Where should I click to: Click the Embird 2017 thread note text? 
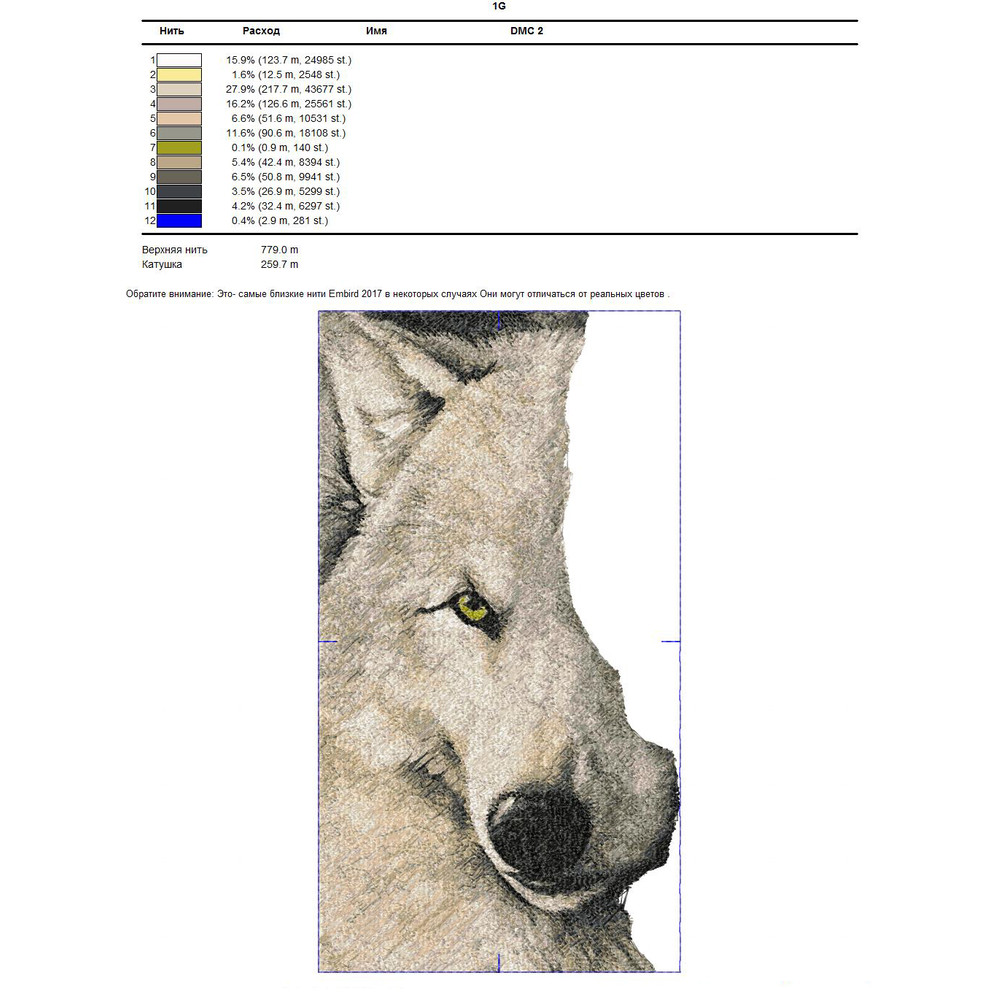point(397,294)
